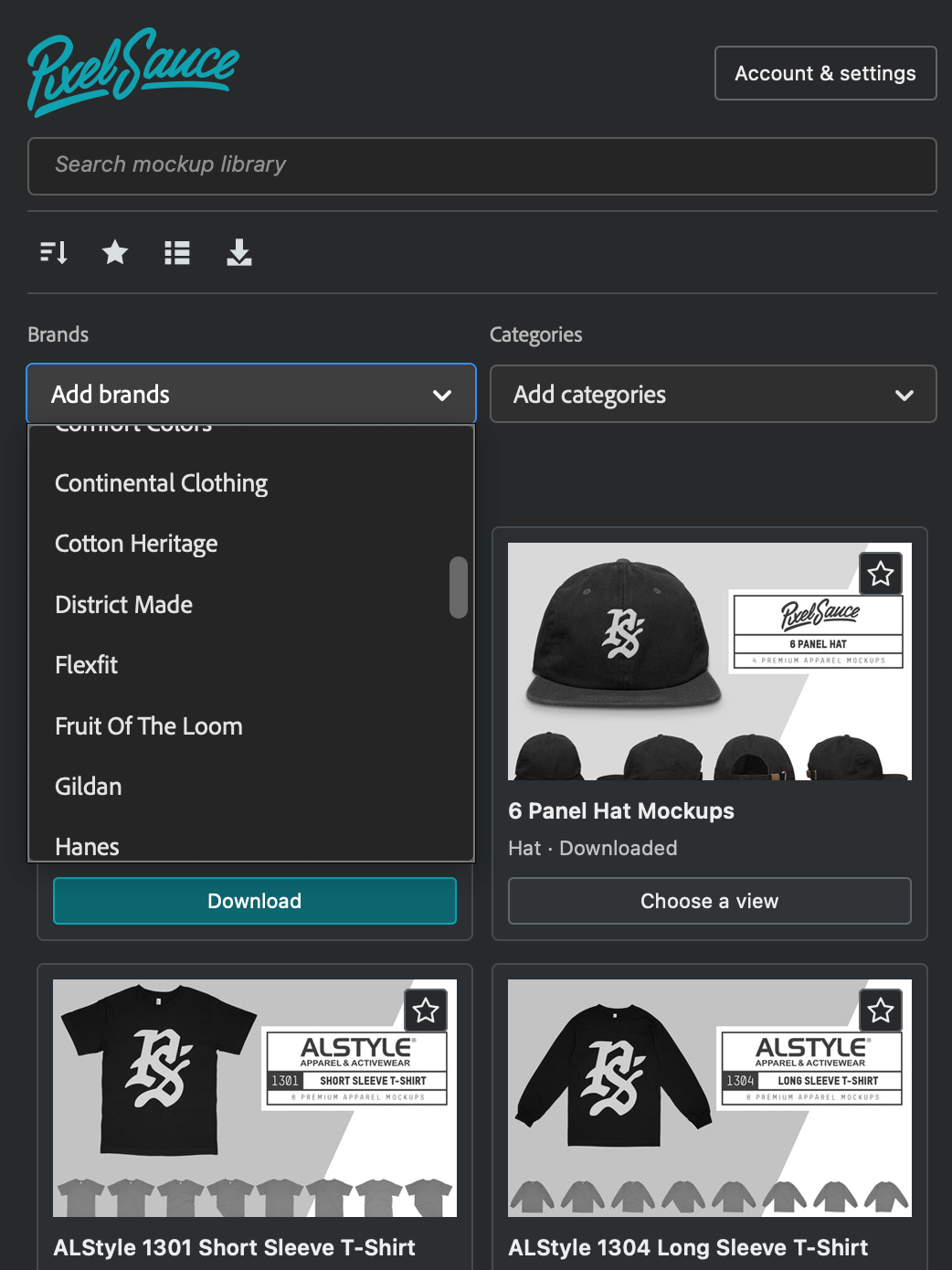Favorite the ALStyle 1301 Short Sleeve mockup

pyautogui.click(x=426, y=1011)
